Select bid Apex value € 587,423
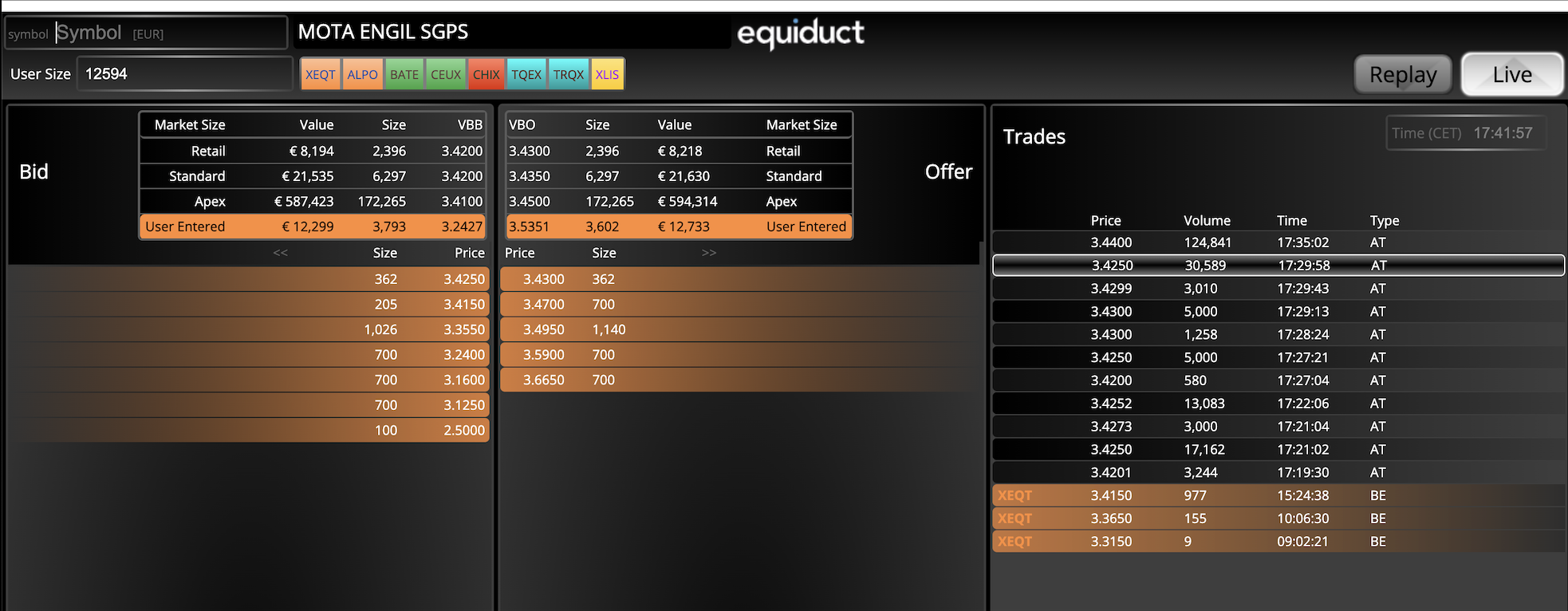This screenshot has width=1568, height=611. [x=304, y=202]
